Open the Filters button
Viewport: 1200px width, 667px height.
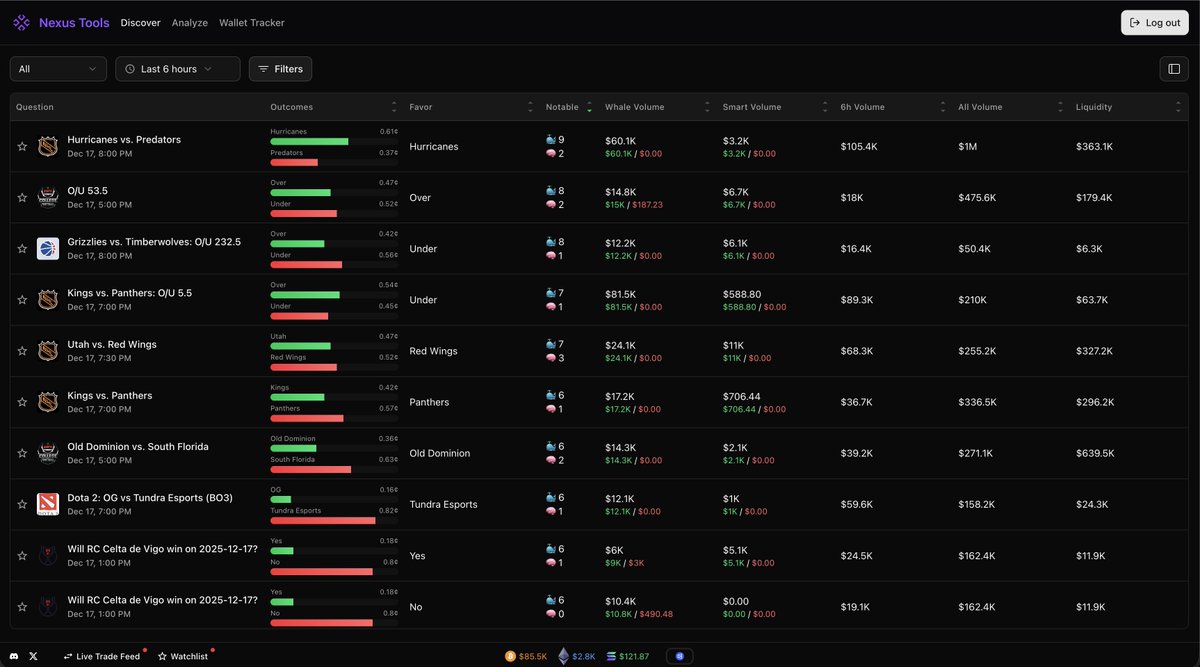280,69
